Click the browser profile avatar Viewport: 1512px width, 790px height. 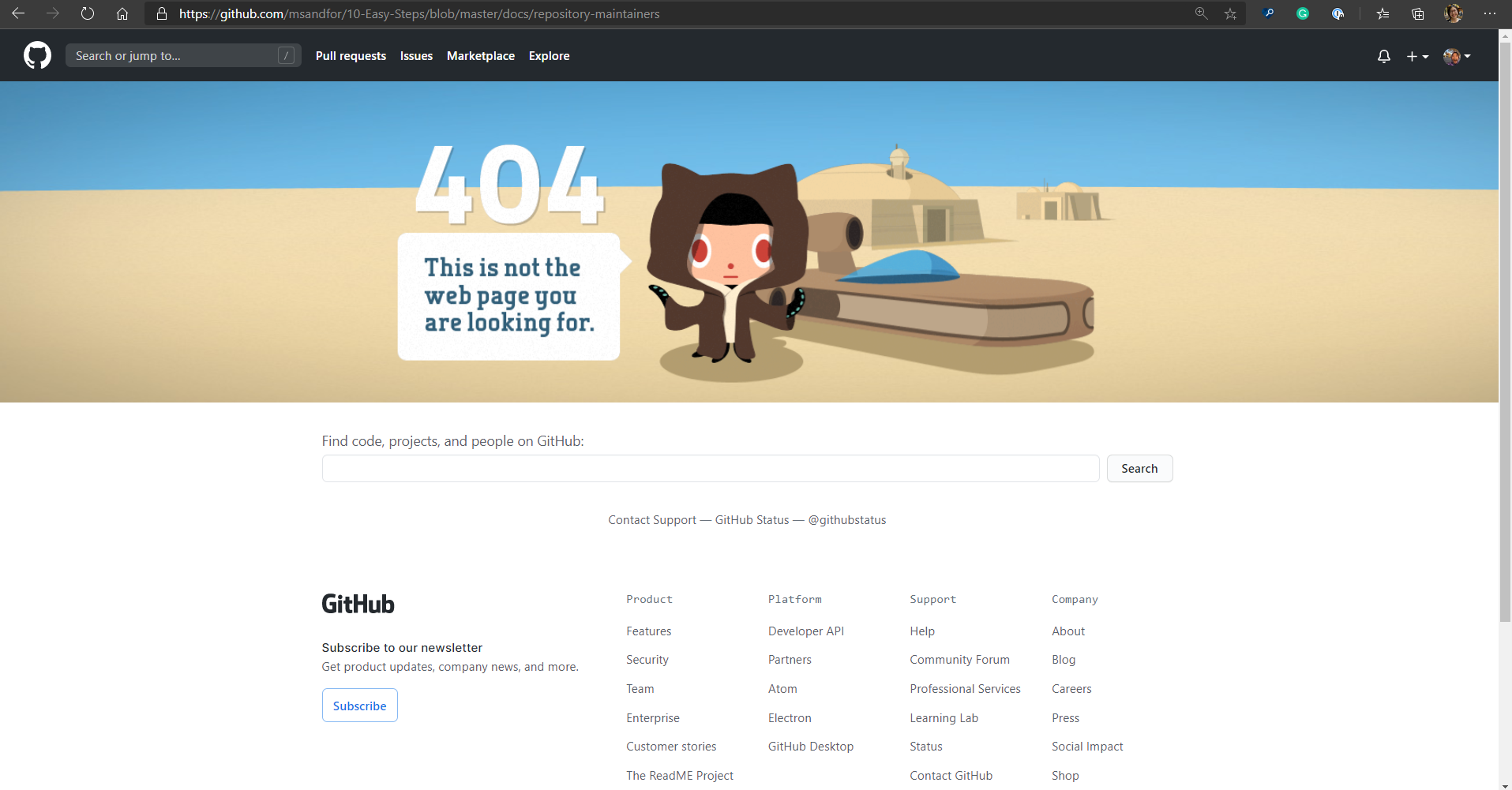coord(1454,13)
